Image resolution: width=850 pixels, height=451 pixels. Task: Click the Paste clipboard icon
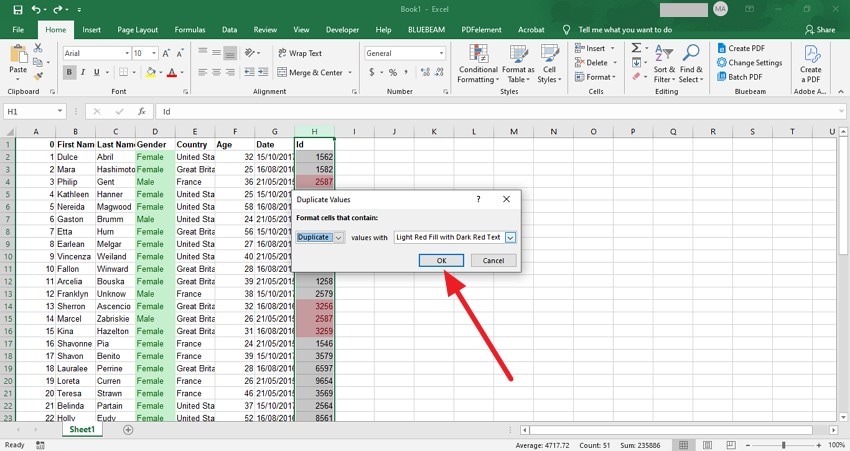[x=18, y=54]
